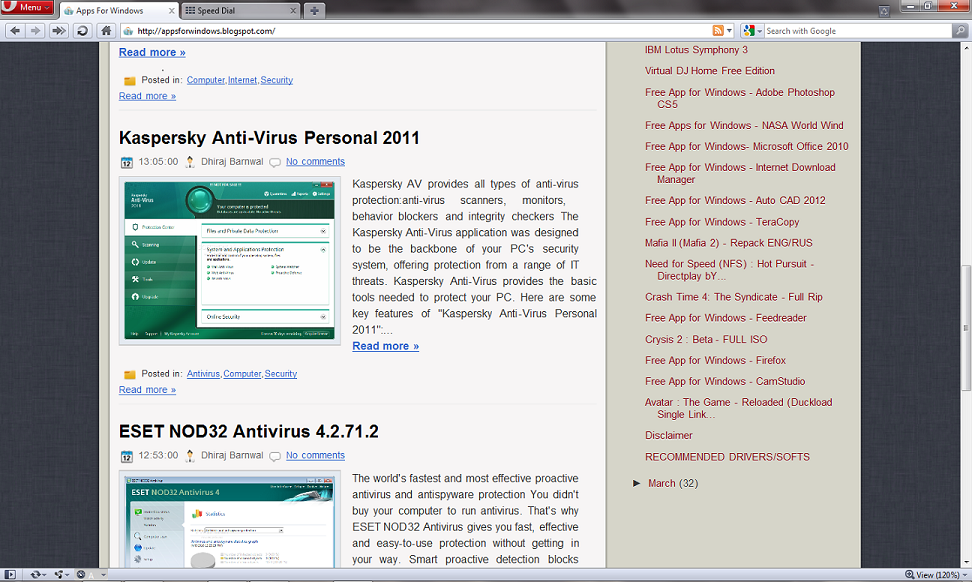Open No comments link for ESET NOD32 post
The image size is (972, 582).
(x=315, y=456)
